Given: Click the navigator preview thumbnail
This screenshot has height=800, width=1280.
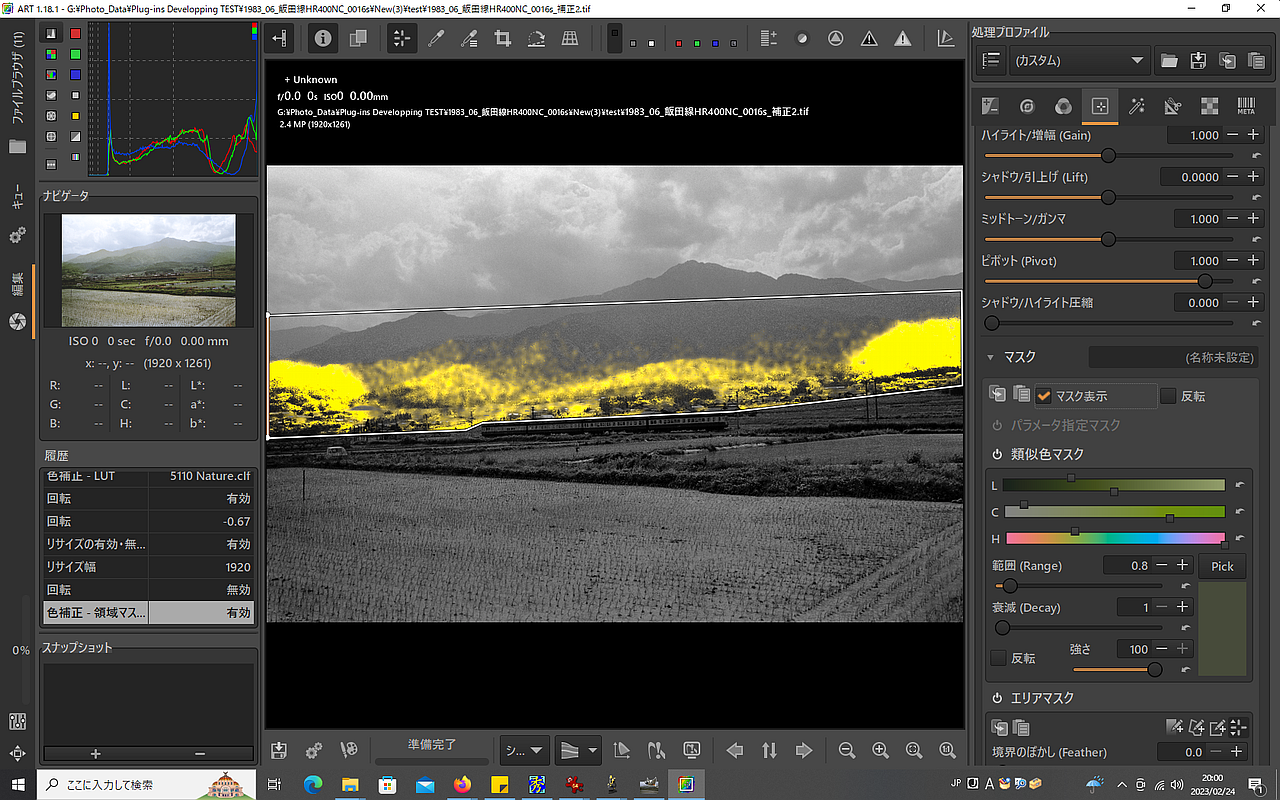Looking at the screenshot, I should (149, 270).
